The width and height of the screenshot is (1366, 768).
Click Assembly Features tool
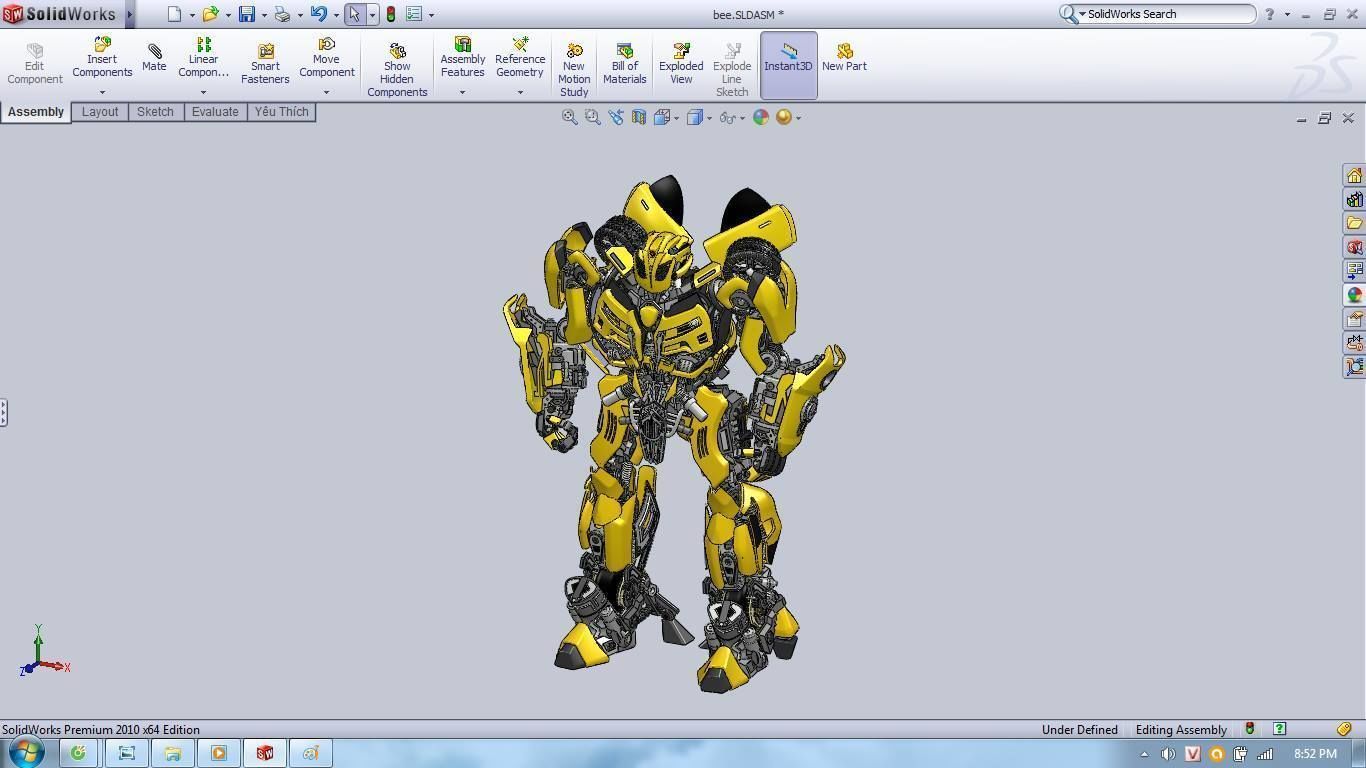point(462,57)
